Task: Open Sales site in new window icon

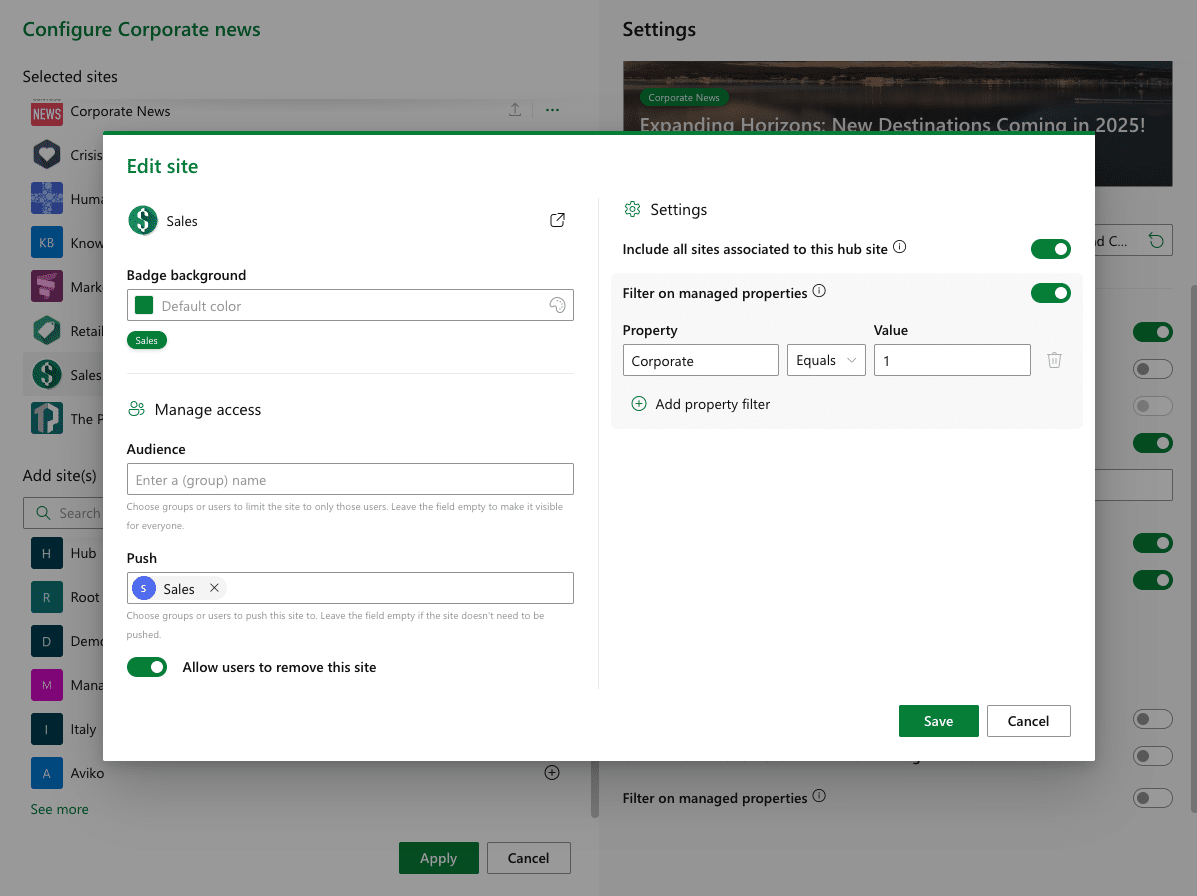Action: click(x=558, y=220)
